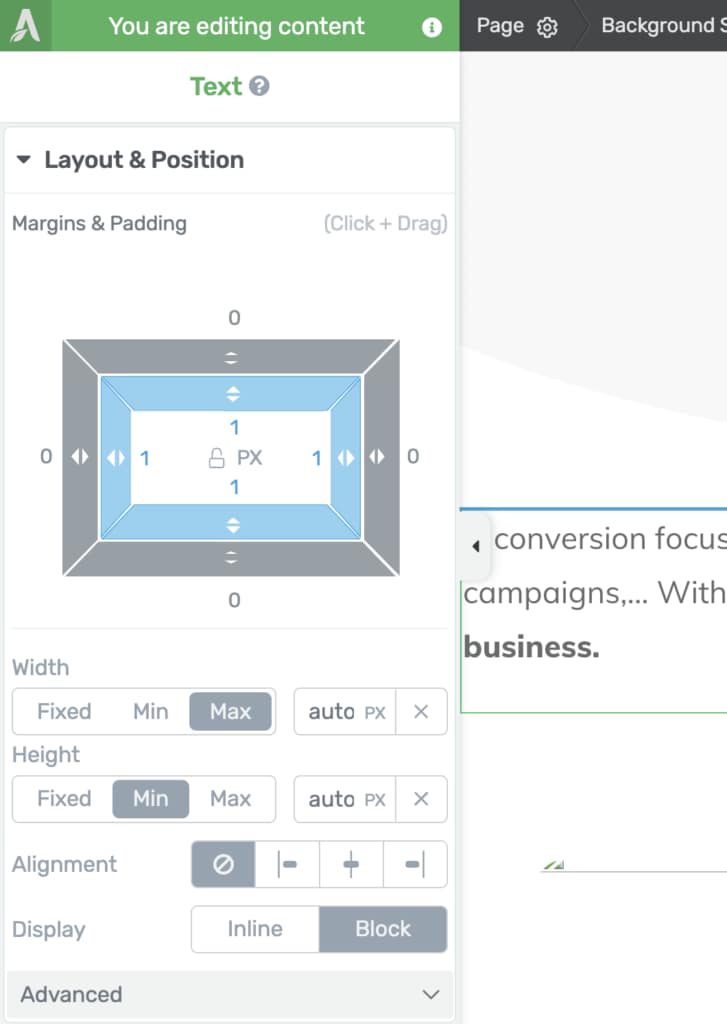Clear the Height value with X

point(421,799)
